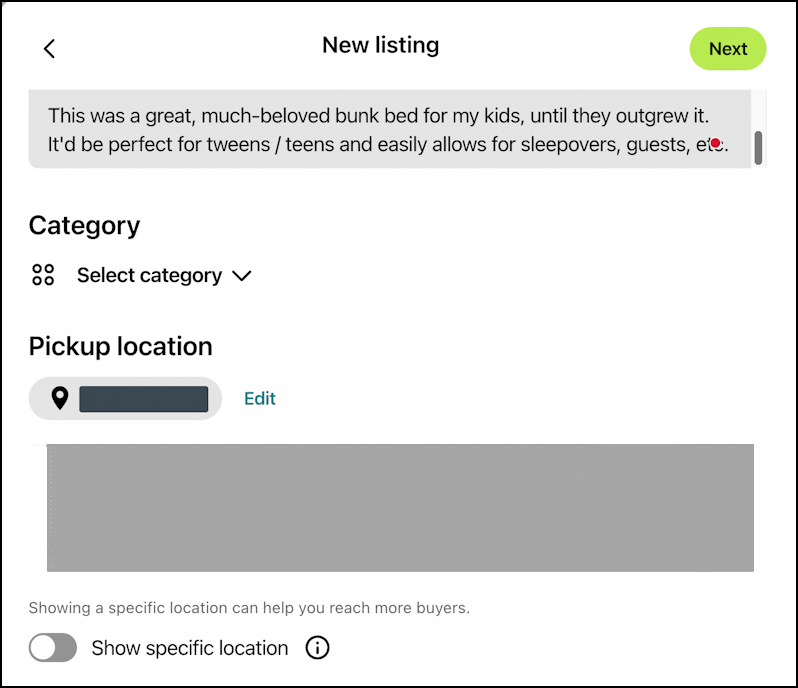Image resolution: width=798 pixels, height=688 pixels.
Task: Click the hint text about reaching more buyers
Action: (249, 607)
